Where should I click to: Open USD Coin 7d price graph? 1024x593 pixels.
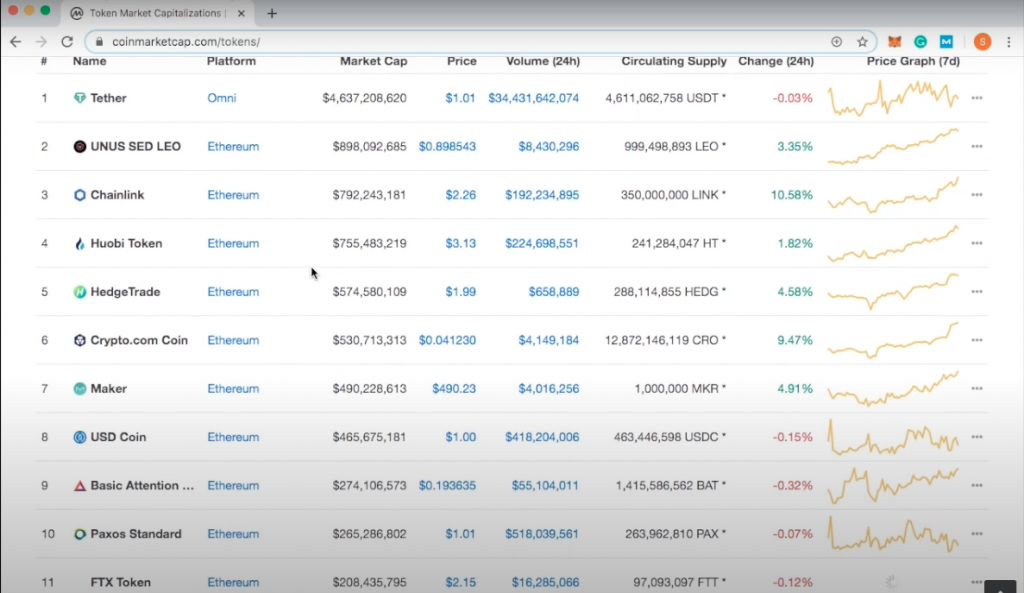pos(893,437)
